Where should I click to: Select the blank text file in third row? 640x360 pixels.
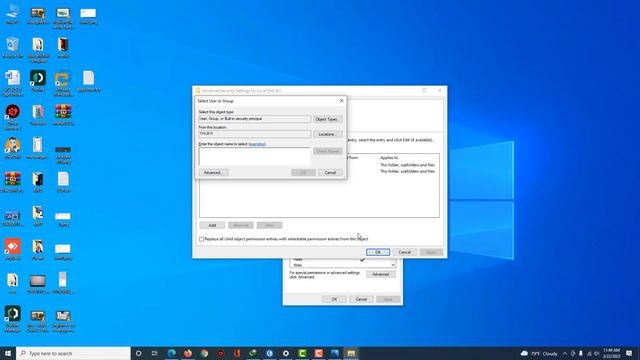click(89, 81)
